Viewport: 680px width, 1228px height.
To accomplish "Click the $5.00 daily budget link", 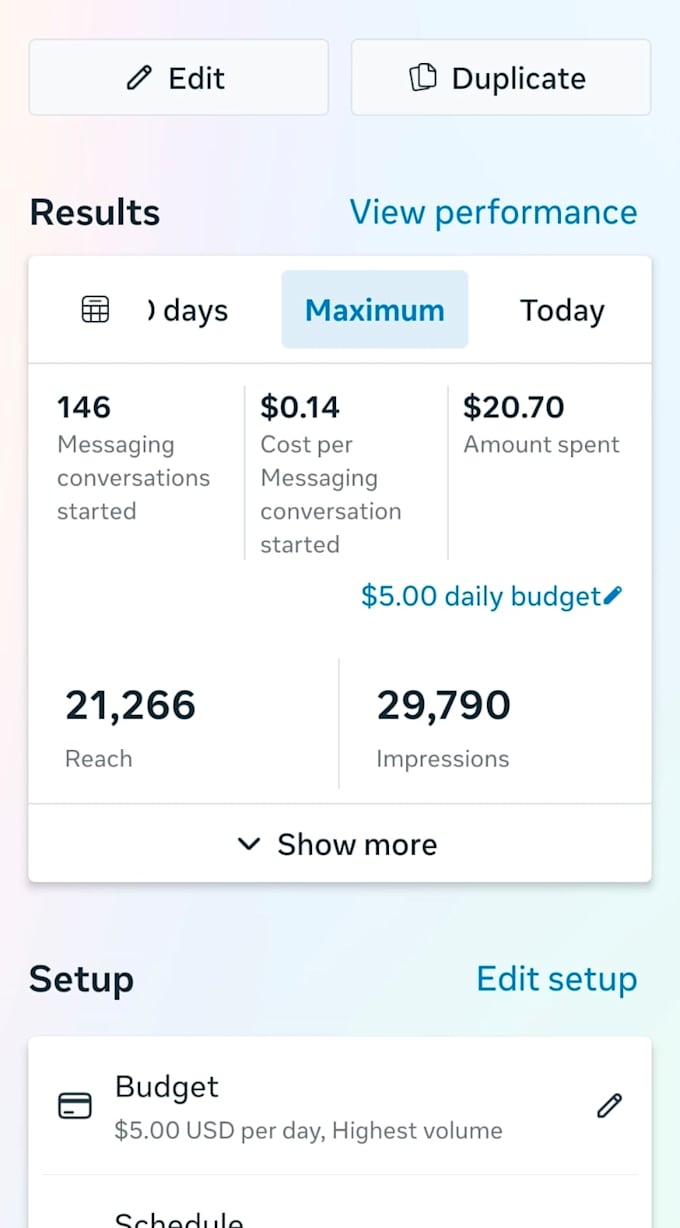I will [x=481, y=596].
